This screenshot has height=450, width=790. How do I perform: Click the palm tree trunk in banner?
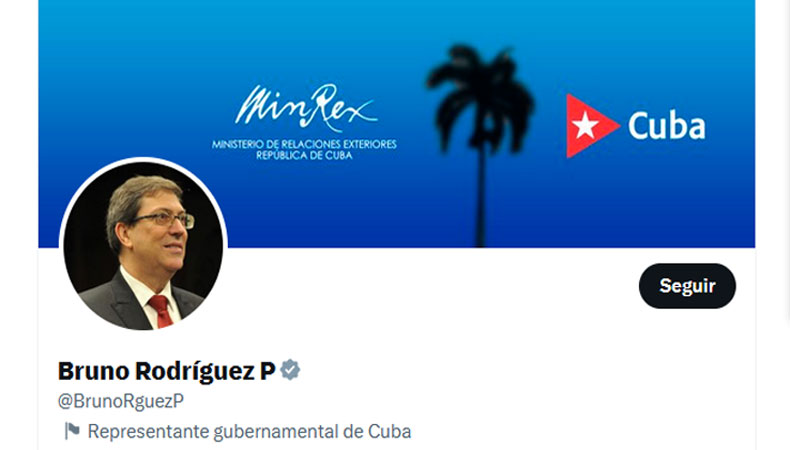pyautogui.click(x=481, y=197)
